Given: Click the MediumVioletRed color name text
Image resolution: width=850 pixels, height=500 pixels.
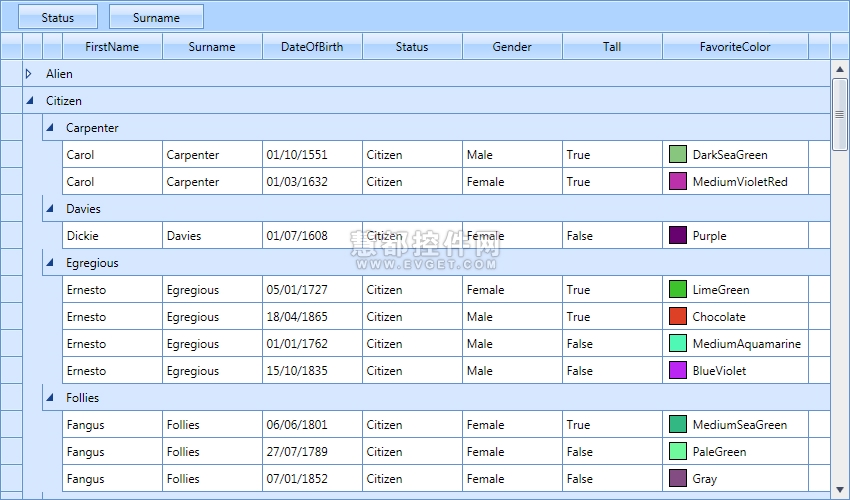Looking at the screenshot, I should 740,182.
